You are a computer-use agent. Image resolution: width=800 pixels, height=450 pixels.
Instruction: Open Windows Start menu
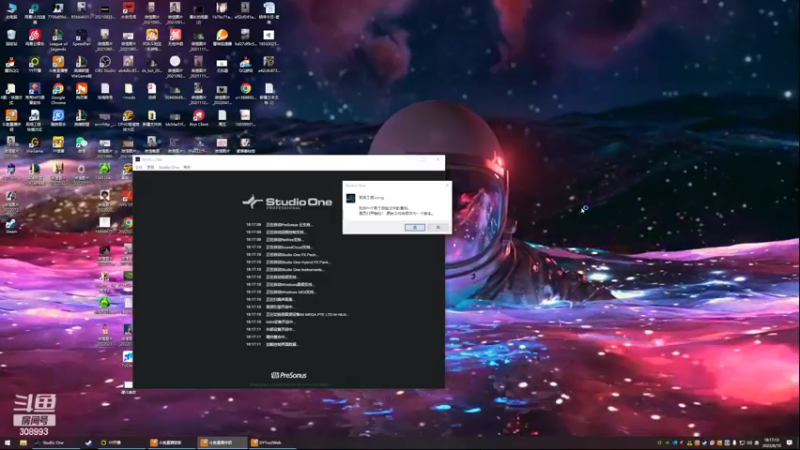7,442
